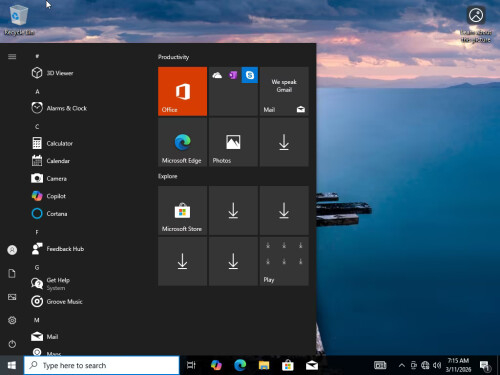
Task: Click the letter C section header
Action: coord(37,127)
